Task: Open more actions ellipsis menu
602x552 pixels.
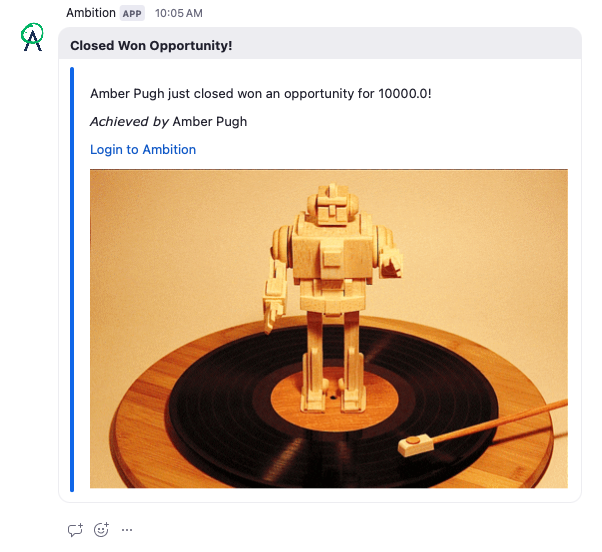Action: click(127, 530)
